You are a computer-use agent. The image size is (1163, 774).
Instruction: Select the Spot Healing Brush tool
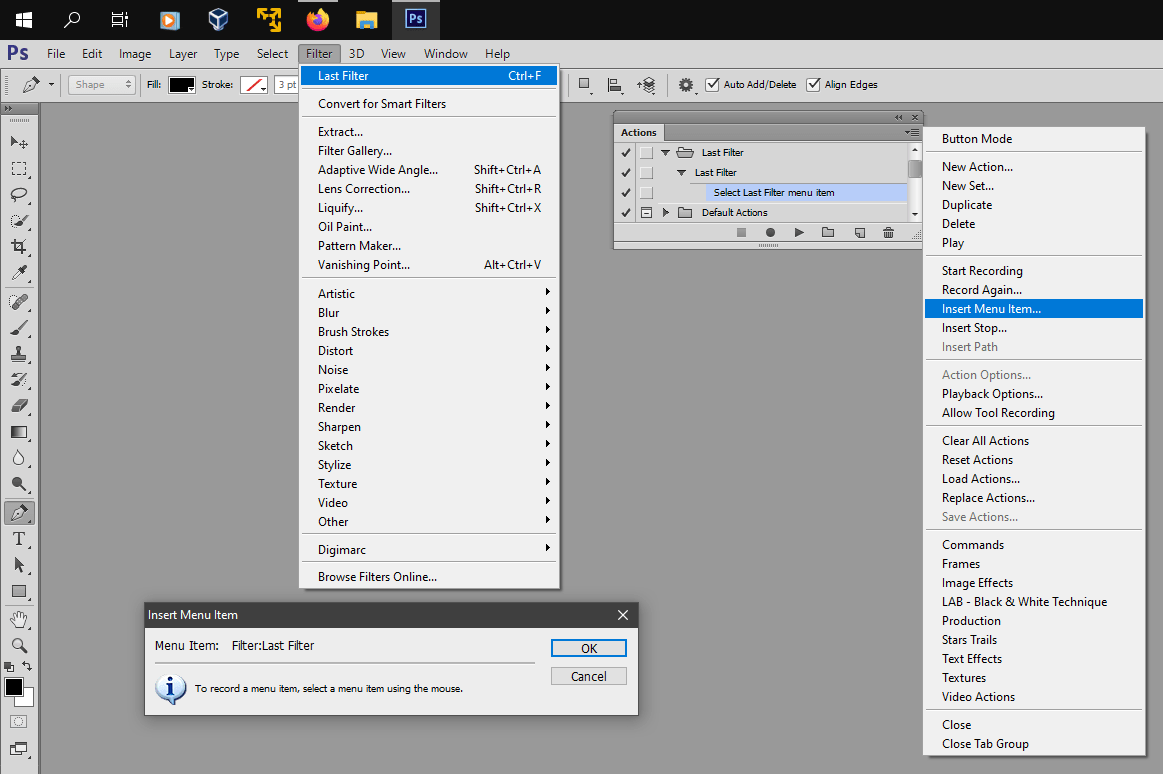pyautogui.click(x=19, y=302)
